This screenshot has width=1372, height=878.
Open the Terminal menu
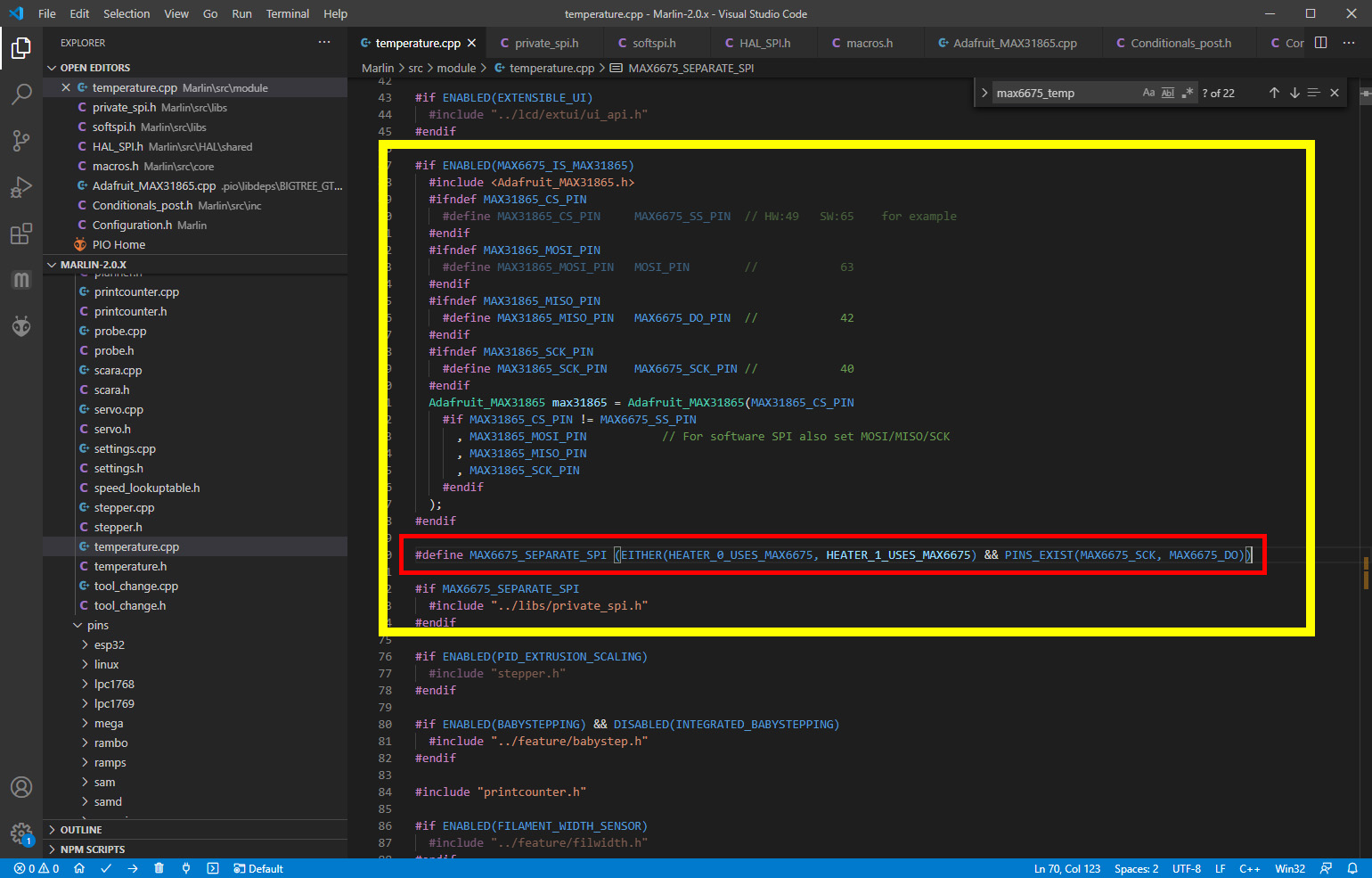(x=287, y=13)
